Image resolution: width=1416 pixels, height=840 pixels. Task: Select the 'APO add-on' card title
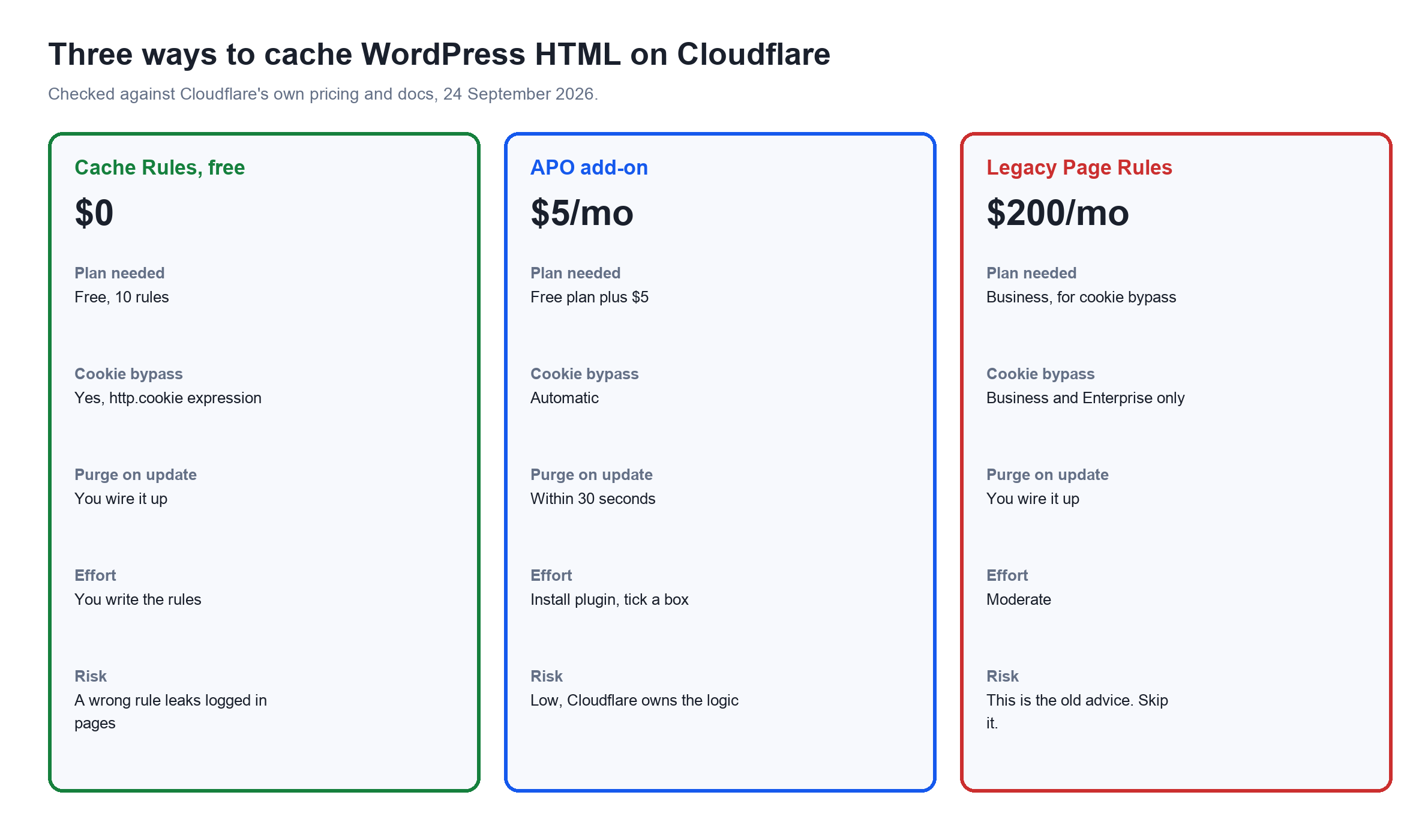point(589,167)
